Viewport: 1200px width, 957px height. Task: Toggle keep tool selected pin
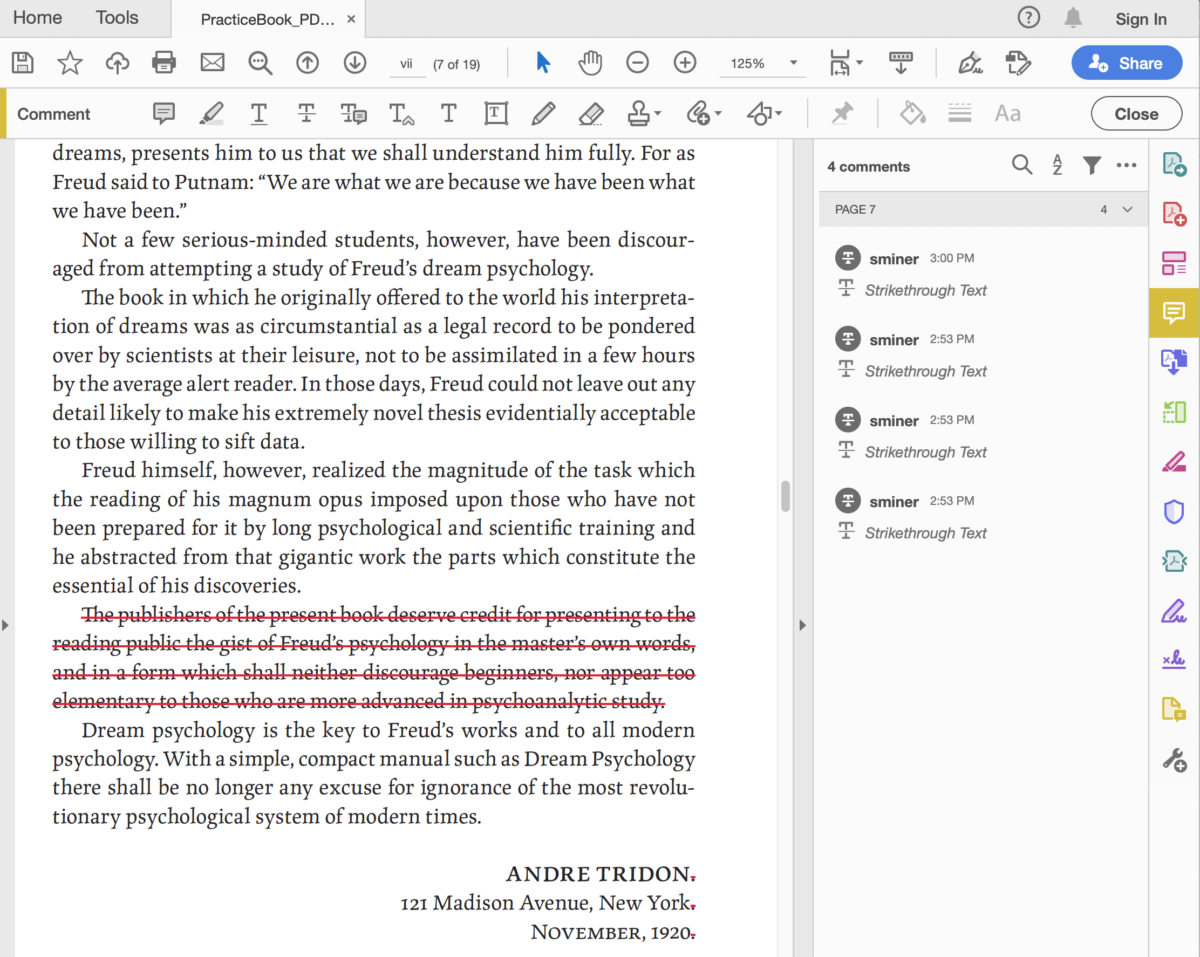(843, 113)
